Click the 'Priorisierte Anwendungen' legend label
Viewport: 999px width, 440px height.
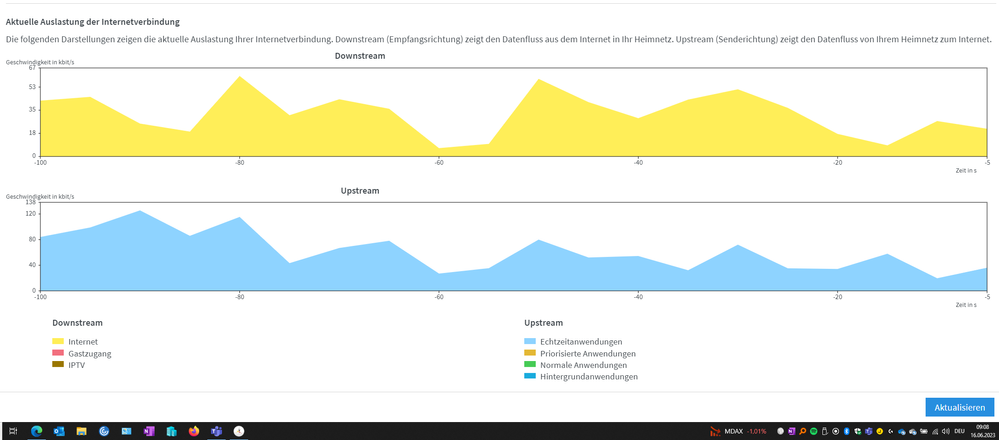tap(587, 353)
